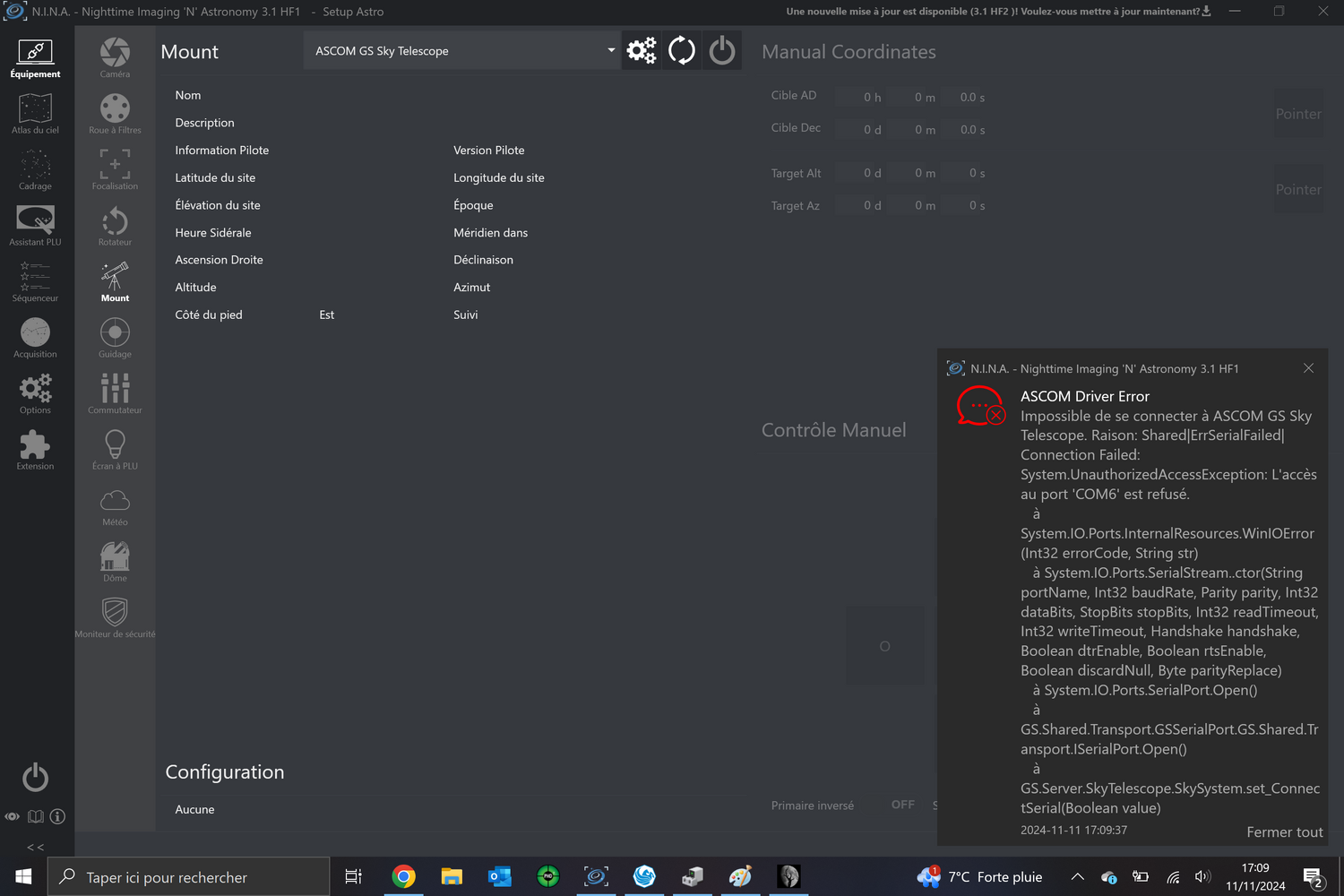The image size is (1344, 896).
Task: Open the Rotateur equipment page
Action: (x=115, y=226)
